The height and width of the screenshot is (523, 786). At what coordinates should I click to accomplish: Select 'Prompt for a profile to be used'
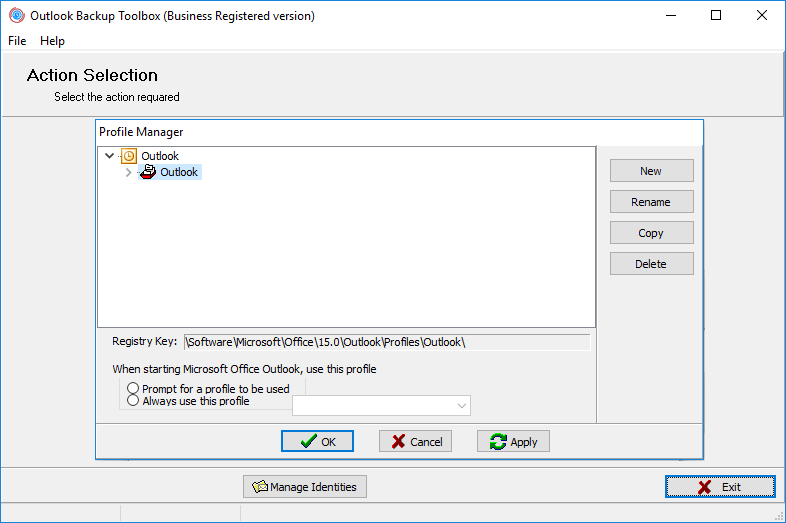tap(134, 388)
